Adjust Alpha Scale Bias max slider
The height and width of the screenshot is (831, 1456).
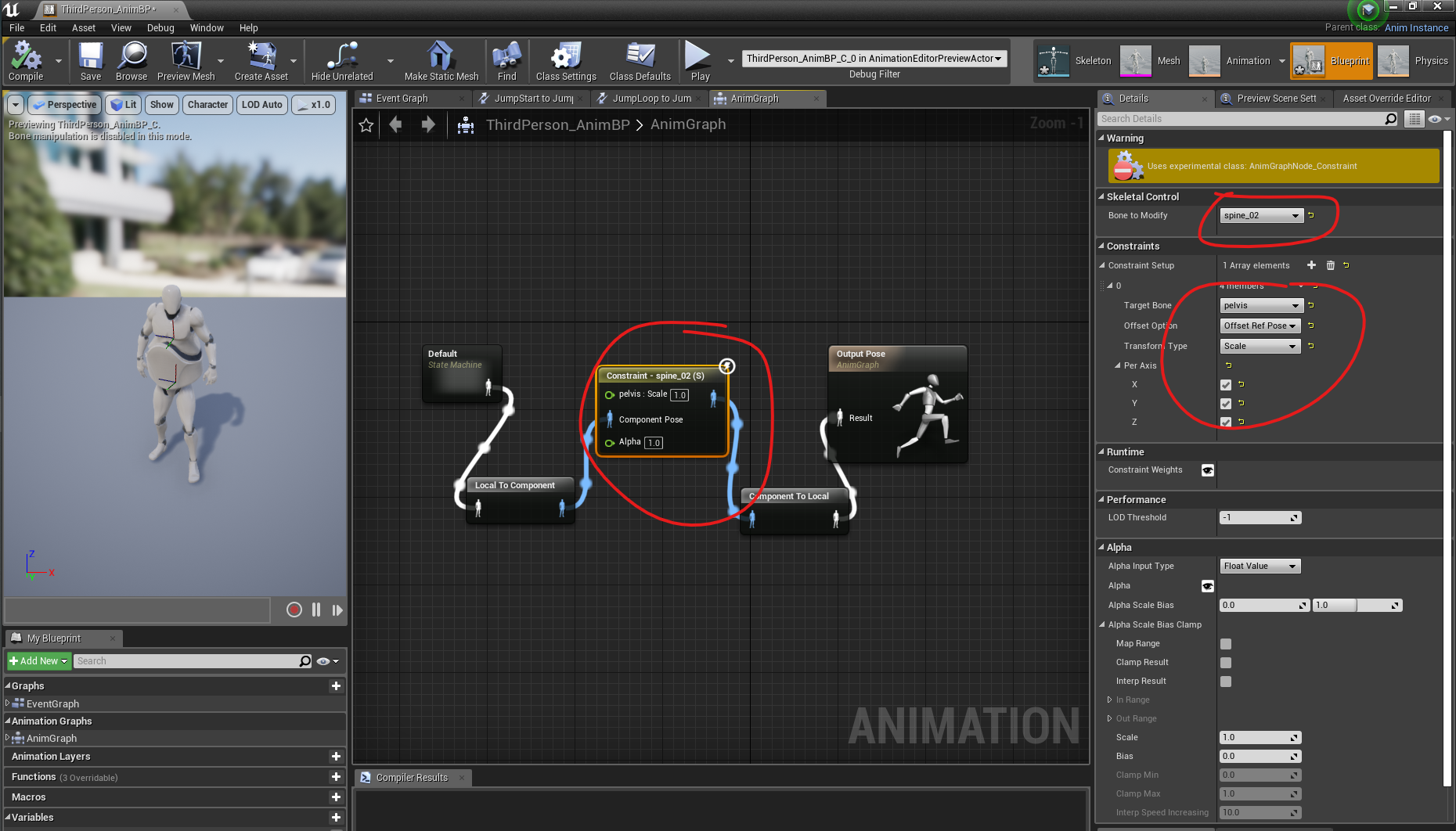1357,606
